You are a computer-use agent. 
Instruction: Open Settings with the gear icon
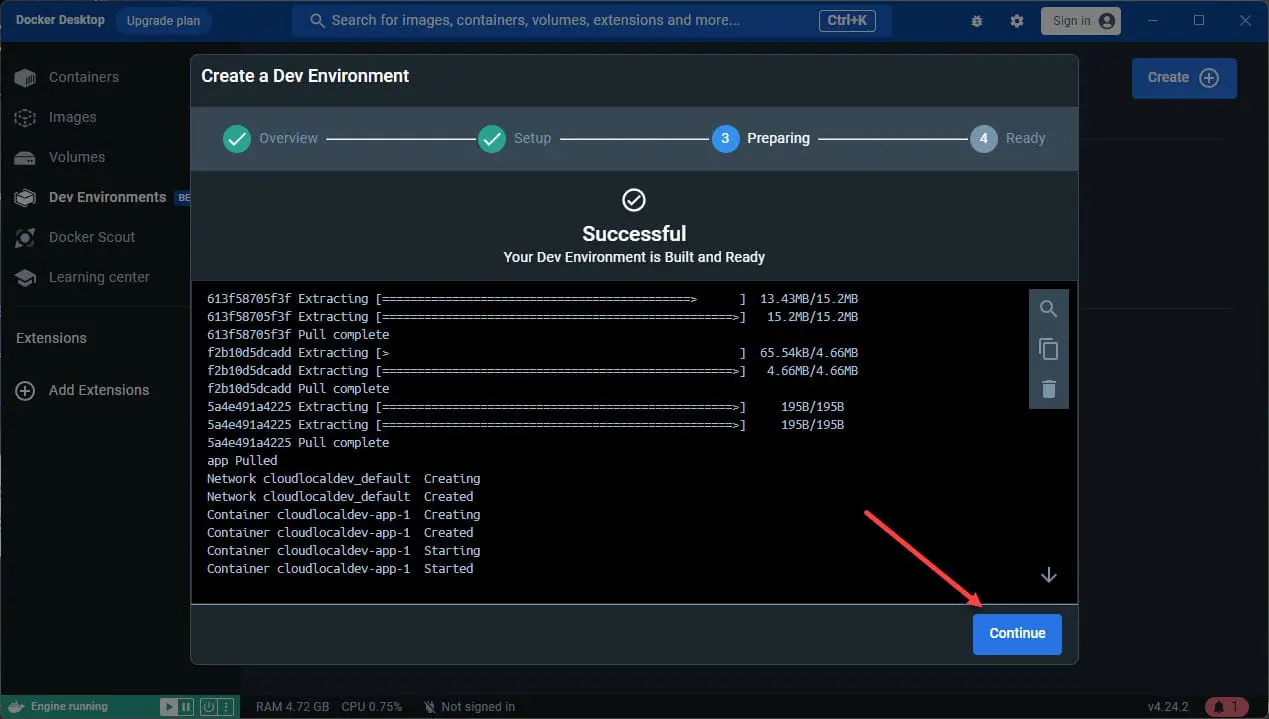tap(1017, 20)
